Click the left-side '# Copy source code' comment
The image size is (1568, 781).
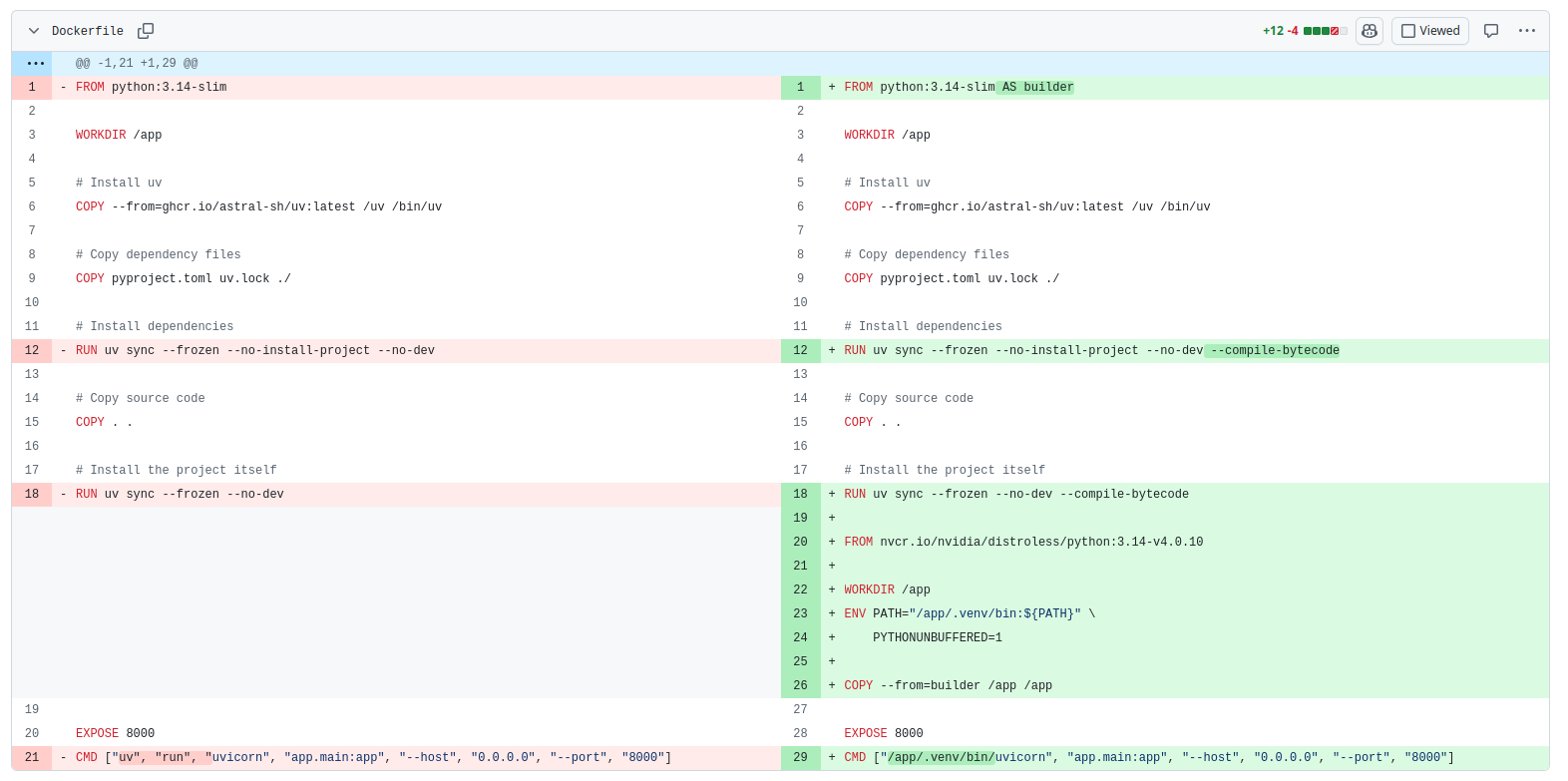(x=141, y=398)
